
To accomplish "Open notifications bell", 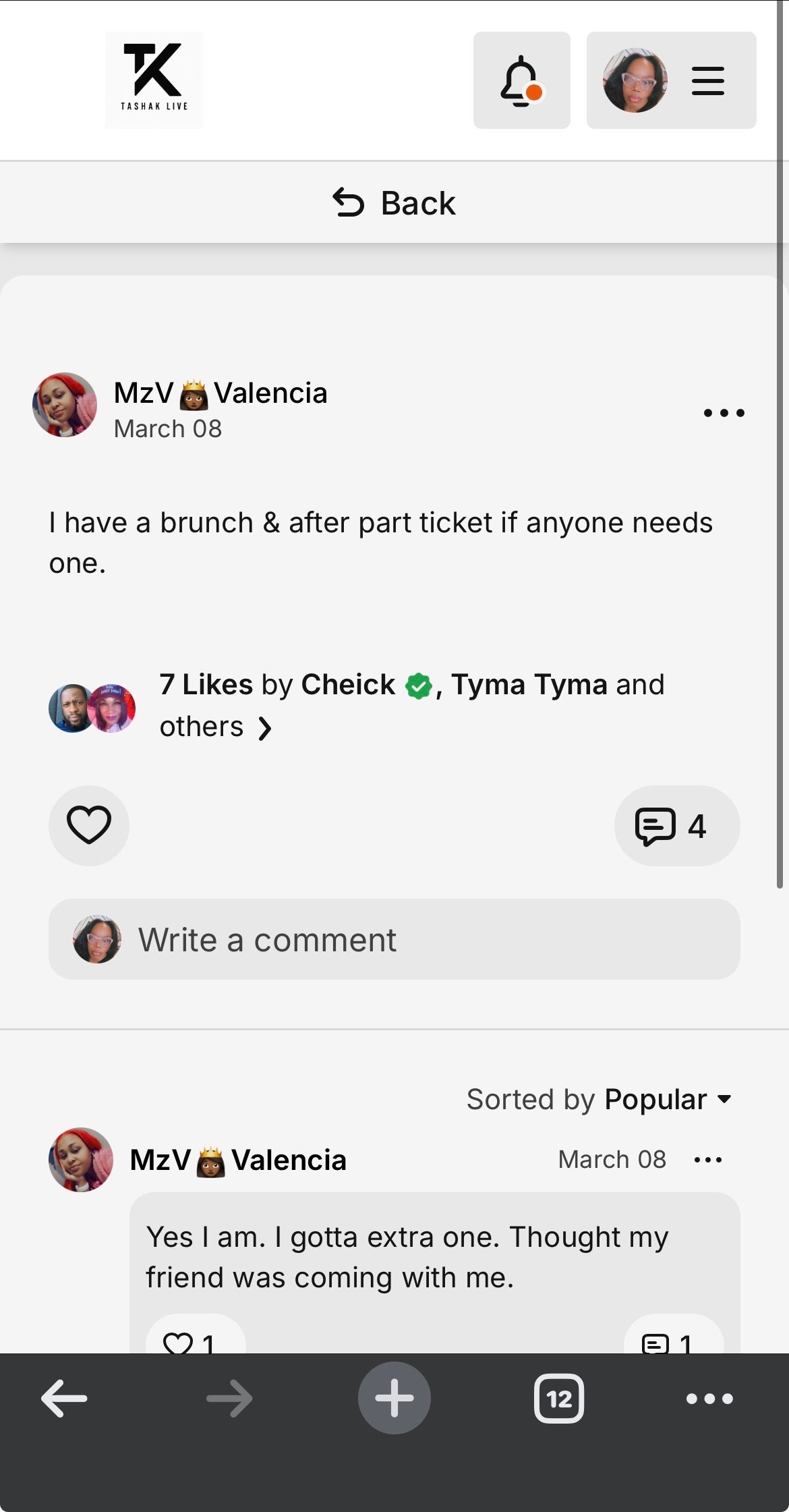I will point(521,80).
